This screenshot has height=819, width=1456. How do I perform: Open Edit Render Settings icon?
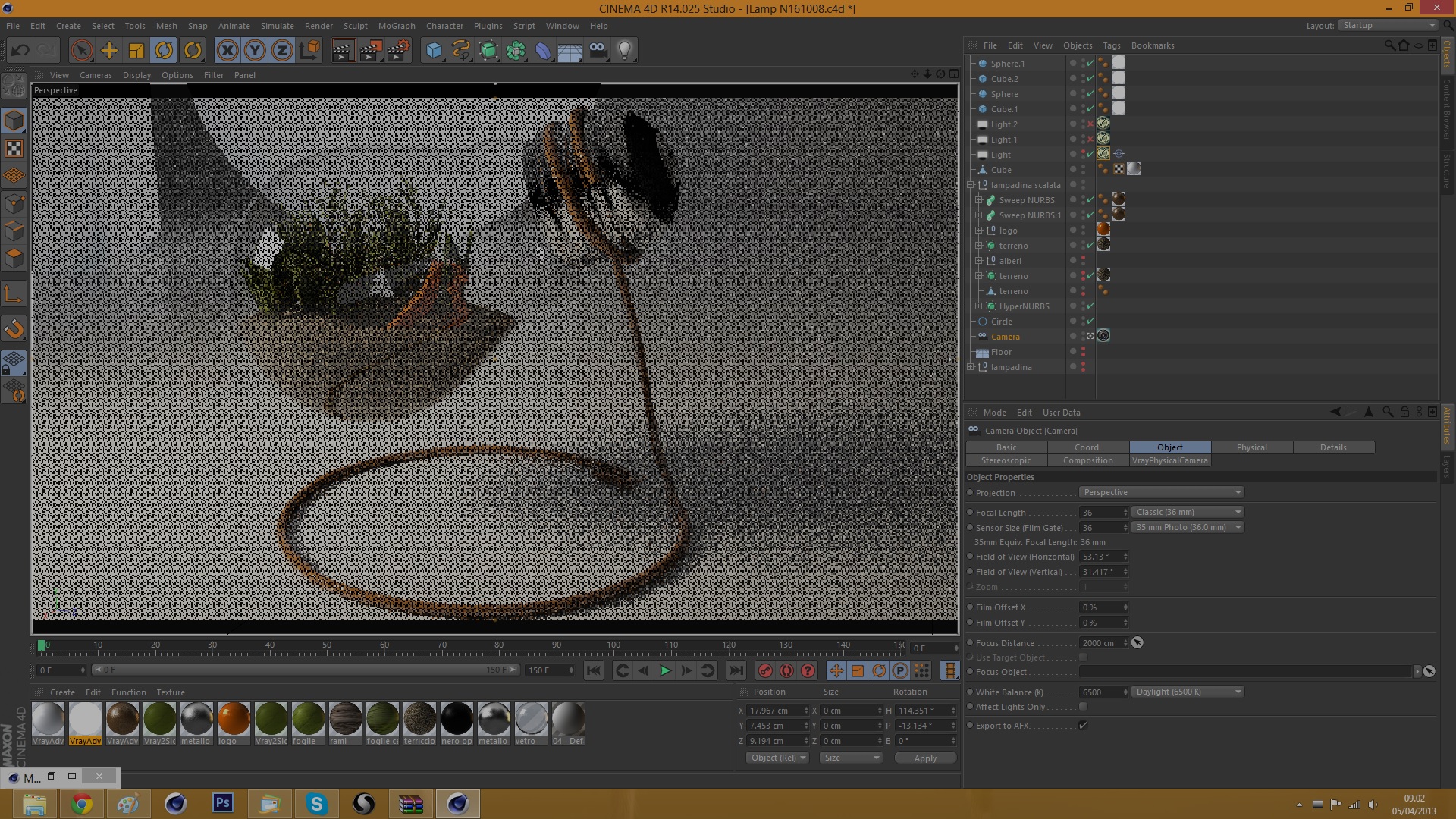pos(398,51)
